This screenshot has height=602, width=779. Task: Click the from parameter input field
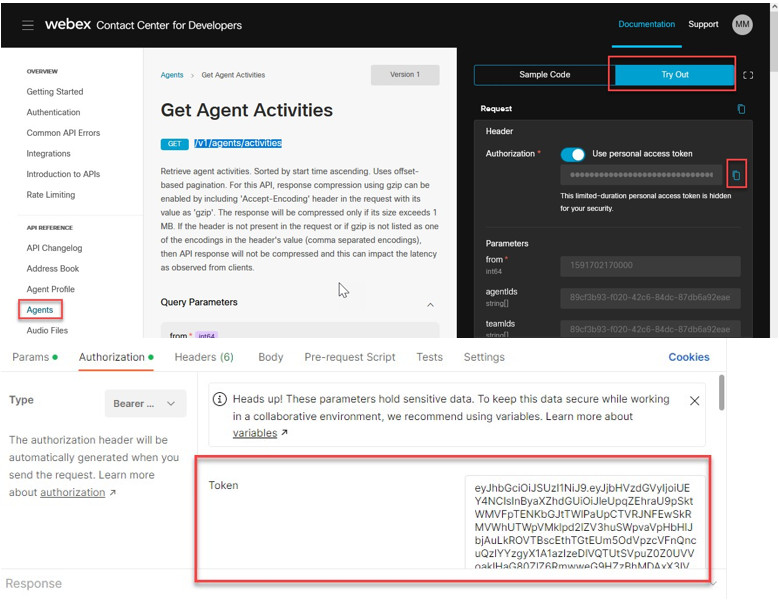pos(650,266)
